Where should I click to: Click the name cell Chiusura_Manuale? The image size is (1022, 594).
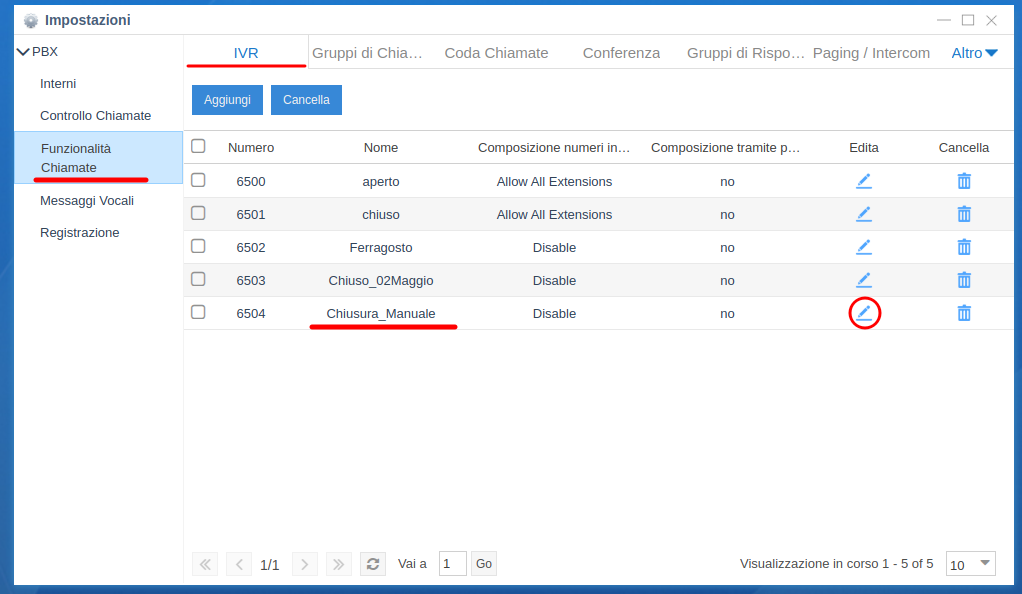[381, 314]
